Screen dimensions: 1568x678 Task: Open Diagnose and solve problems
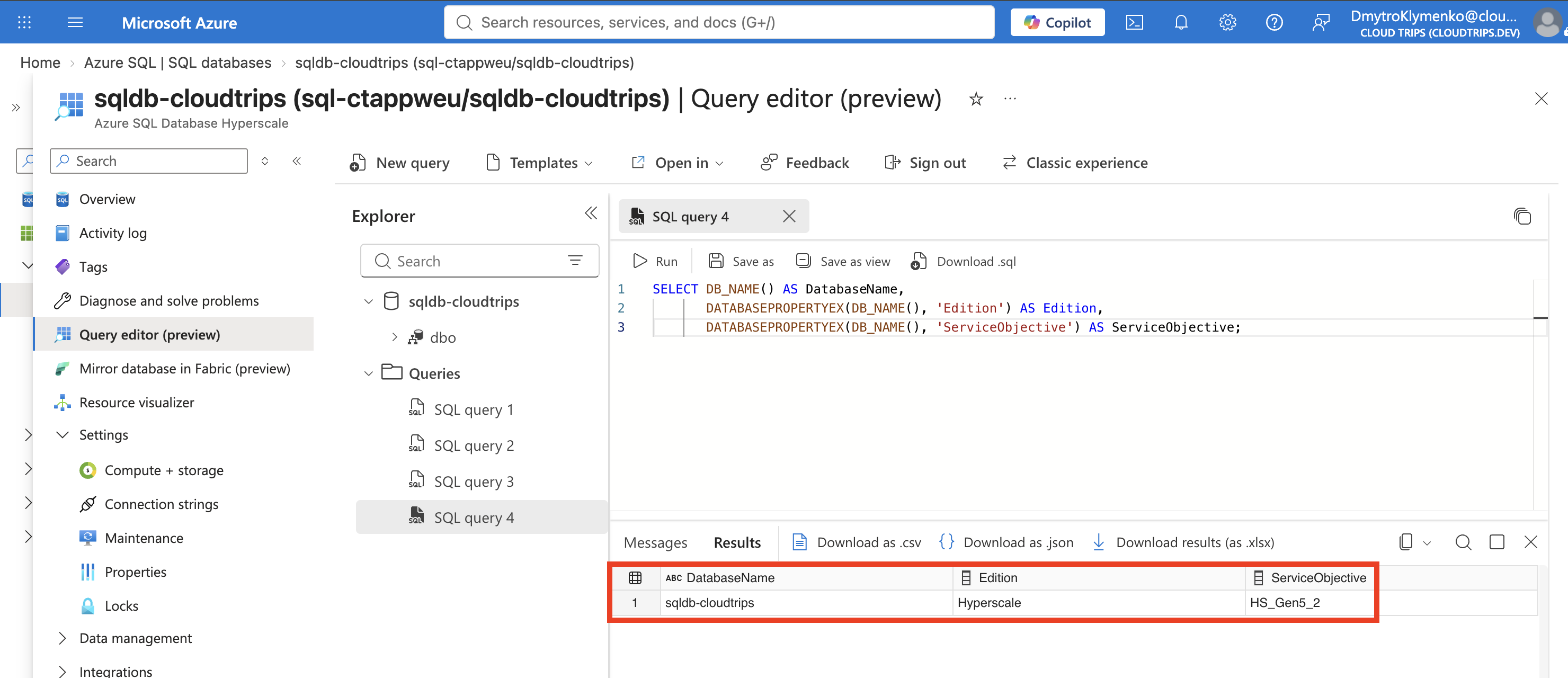168,301
